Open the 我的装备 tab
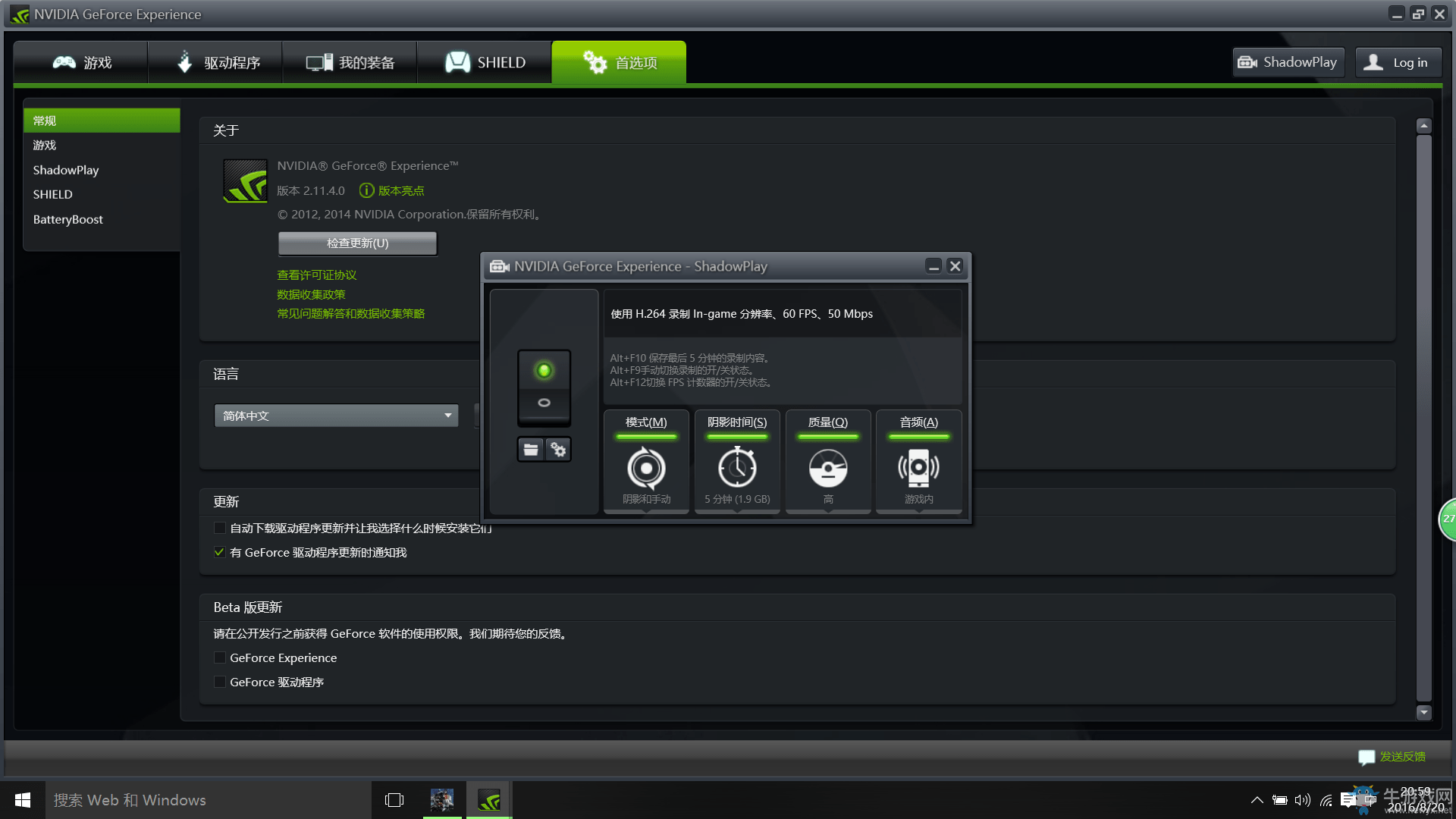This screenshot has width=1456, height=819. click(350, 62)
